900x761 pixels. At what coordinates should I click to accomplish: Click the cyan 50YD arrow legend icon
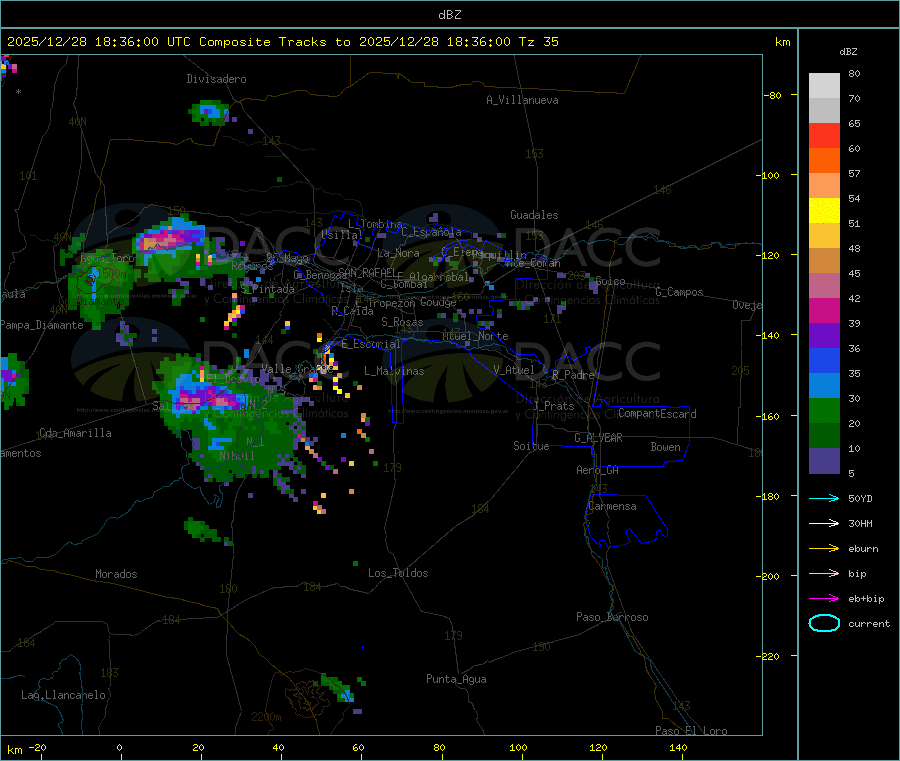(x=824, y=498)
